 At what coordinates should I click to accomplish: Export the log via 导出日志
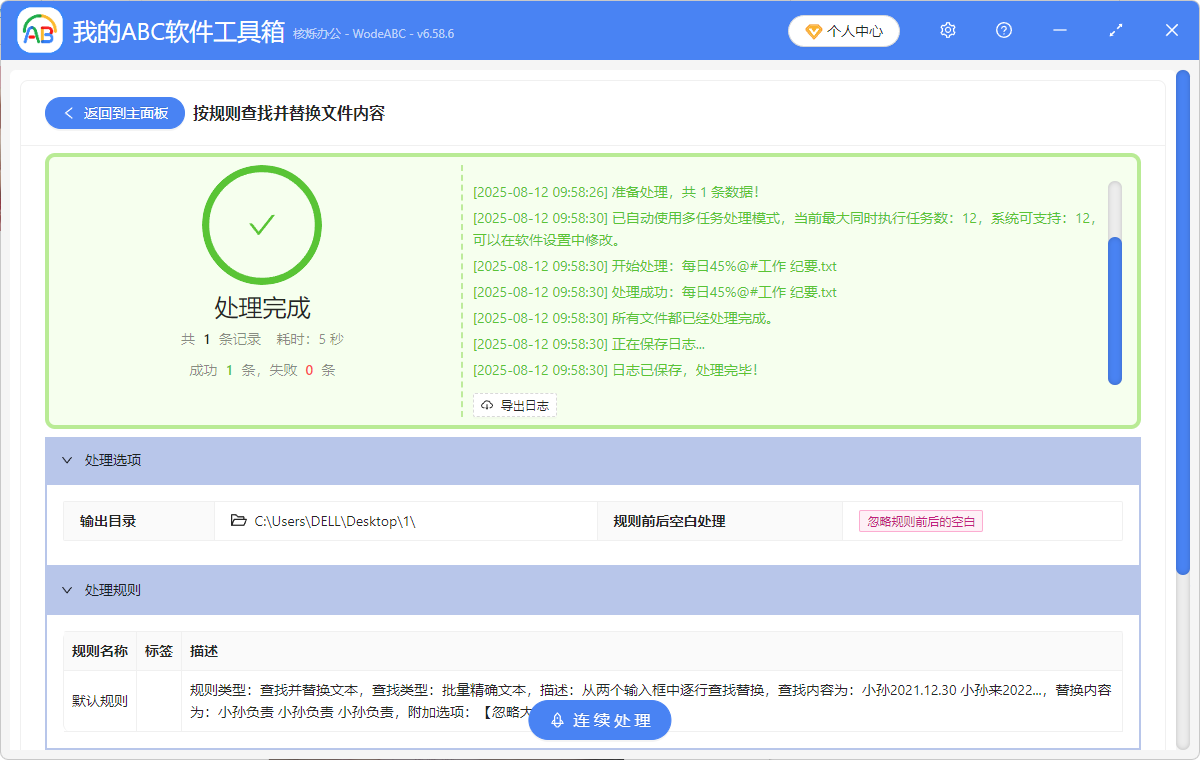pyautogui.click(x=514, y=405)
